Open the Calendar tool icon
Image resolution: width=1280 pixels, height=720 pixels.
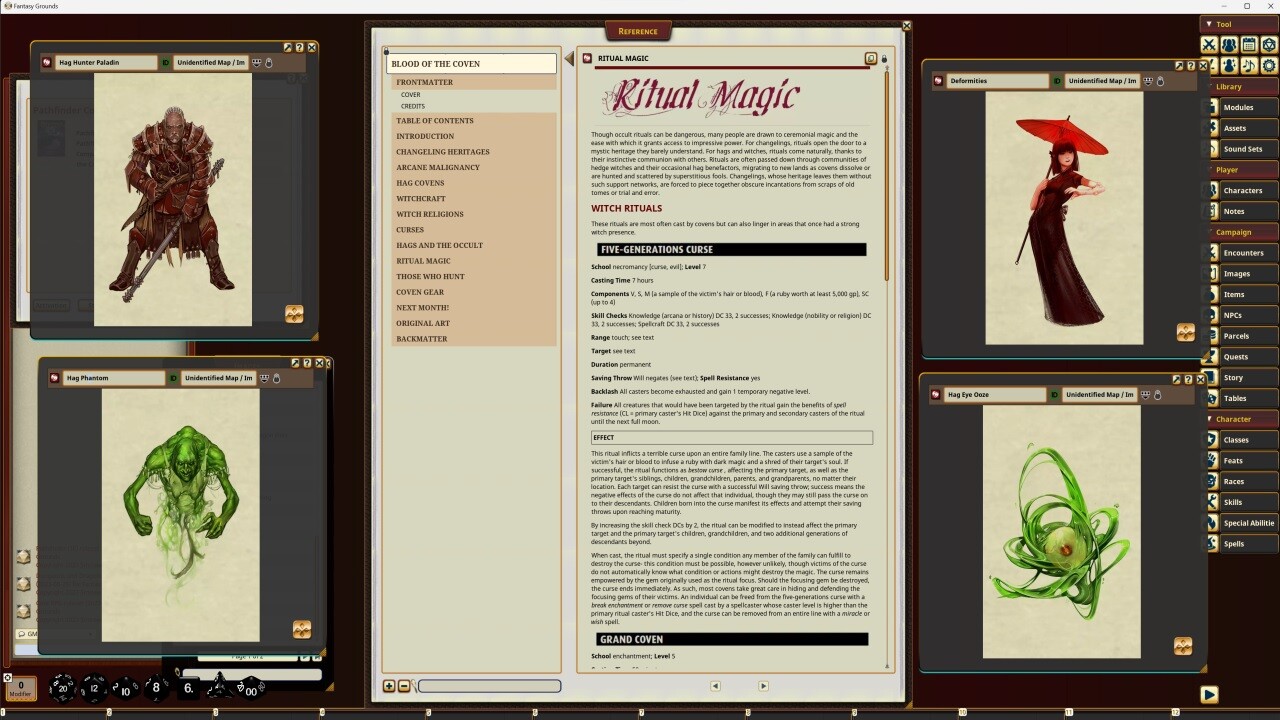point(1247,45)
